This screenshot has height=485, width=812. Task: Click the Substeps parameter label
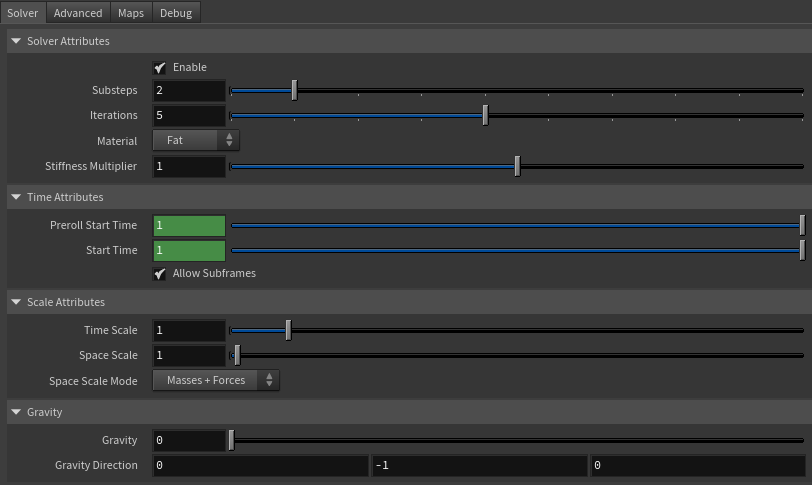tap(114, 90)
